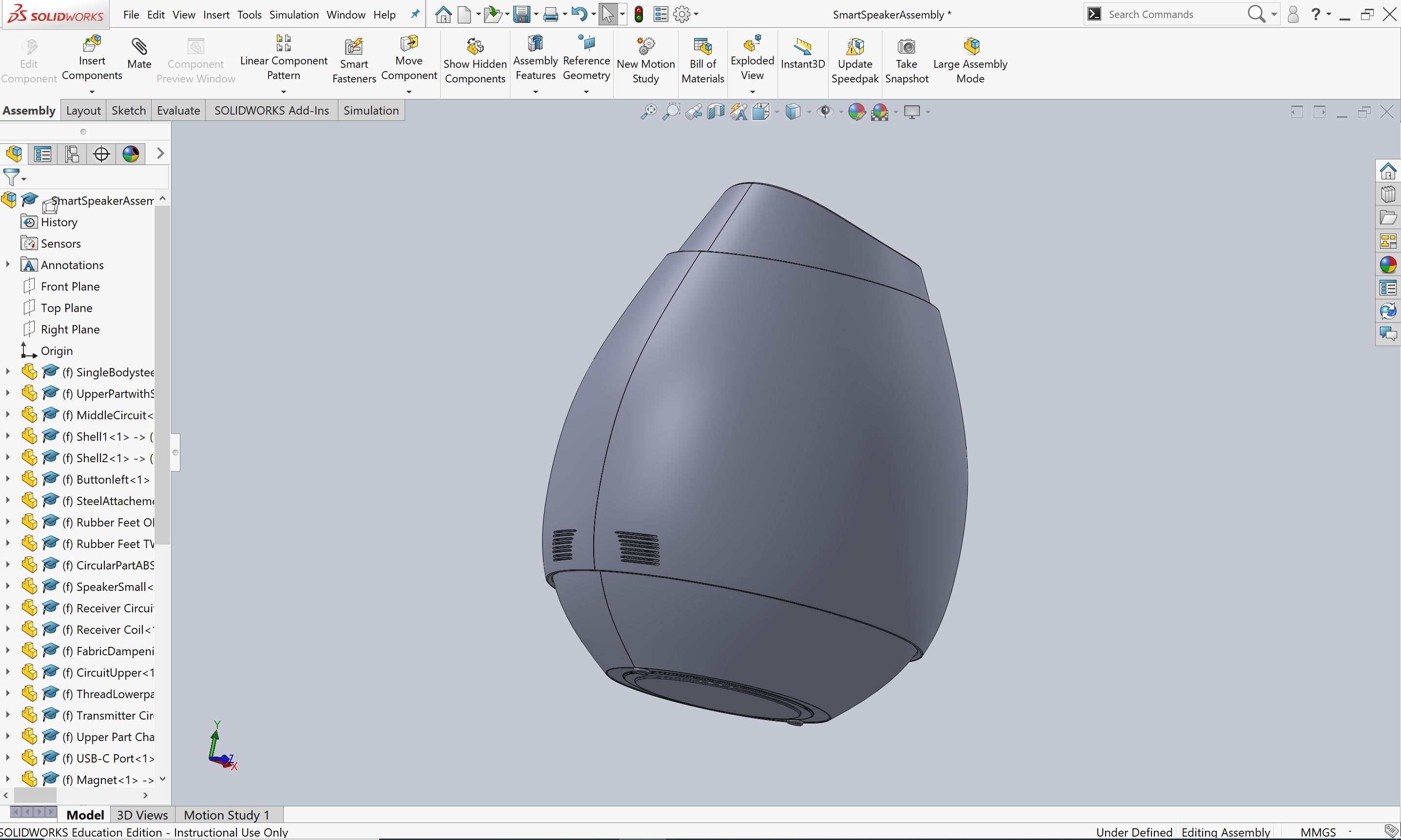The height and width of the screenshot is (840, 1401).
Task: Expand the Shell1<1> component
Action: pos(8,436)
